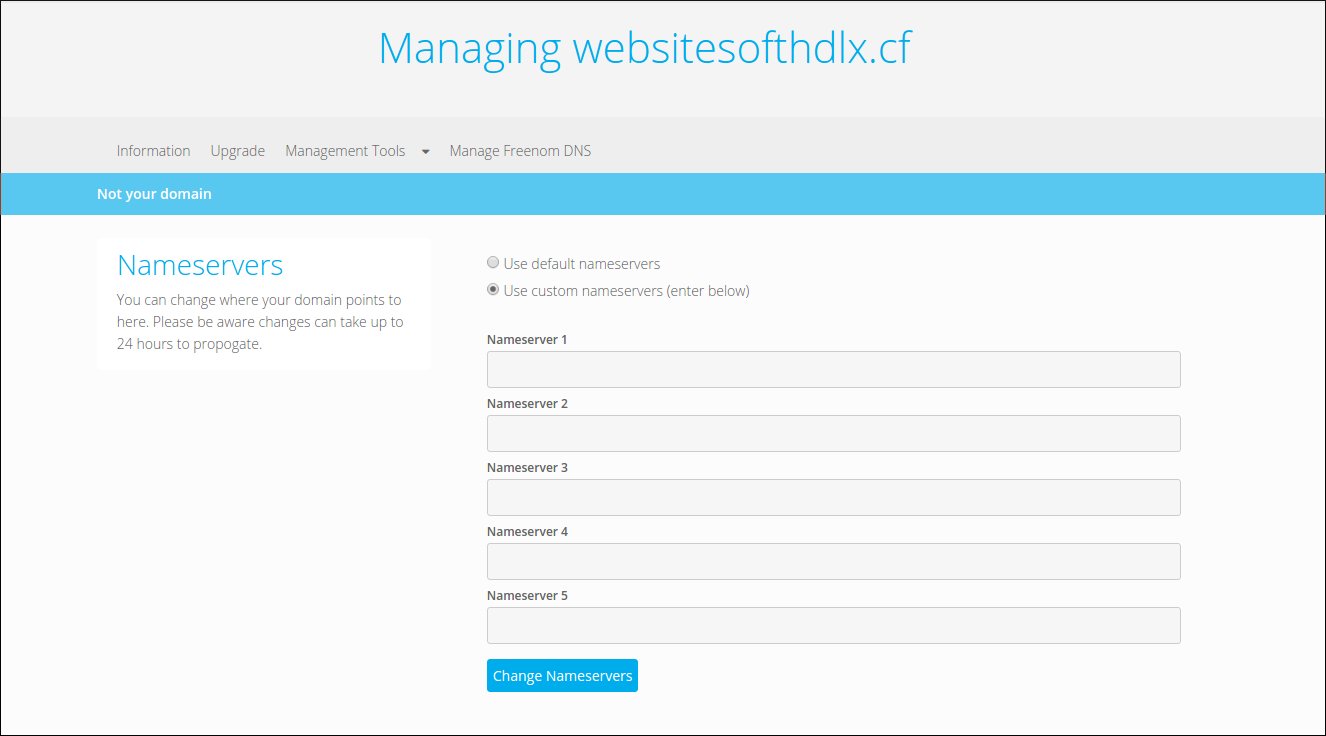Expand the Management Tools dropdown arrow
This screenshot has height=736, width=1326.
425,152
